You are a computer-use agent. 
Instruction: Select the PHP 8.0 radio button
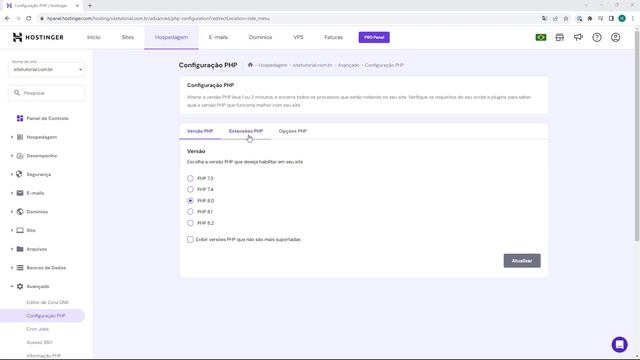pos(190,201)
